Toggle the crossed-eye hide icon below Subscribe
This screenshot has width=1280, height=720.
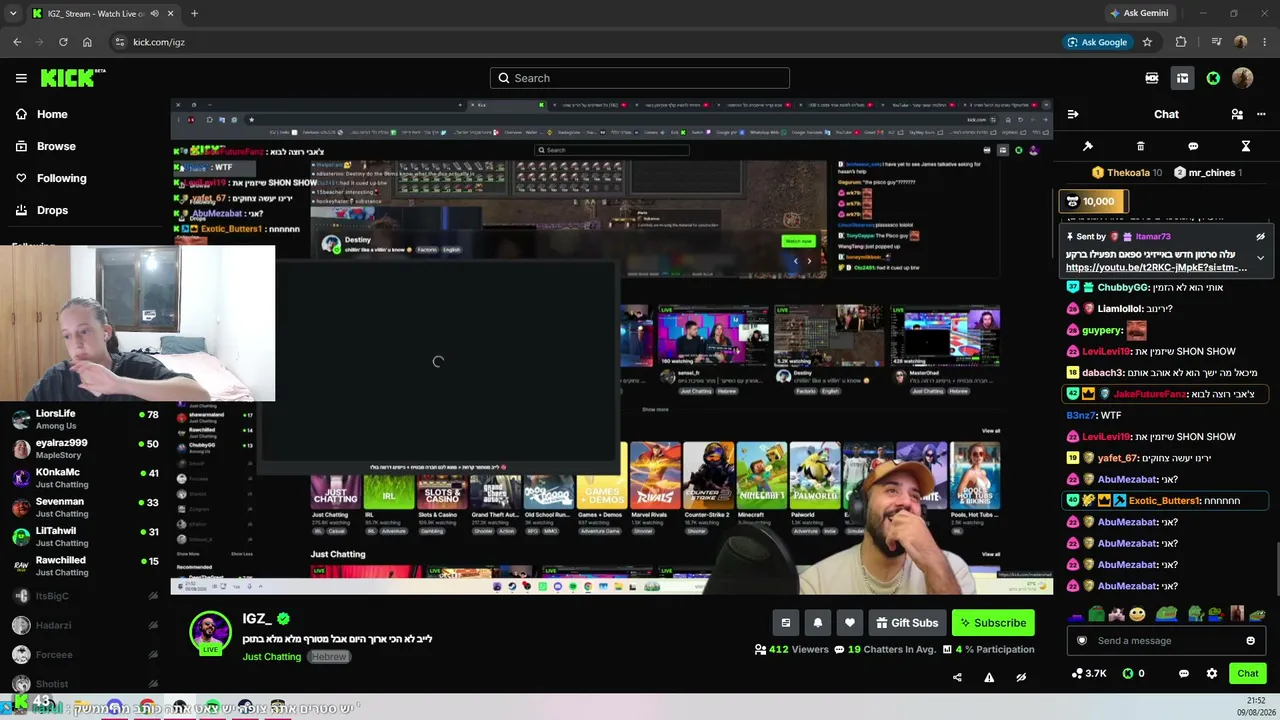(x=1021, y=677)
